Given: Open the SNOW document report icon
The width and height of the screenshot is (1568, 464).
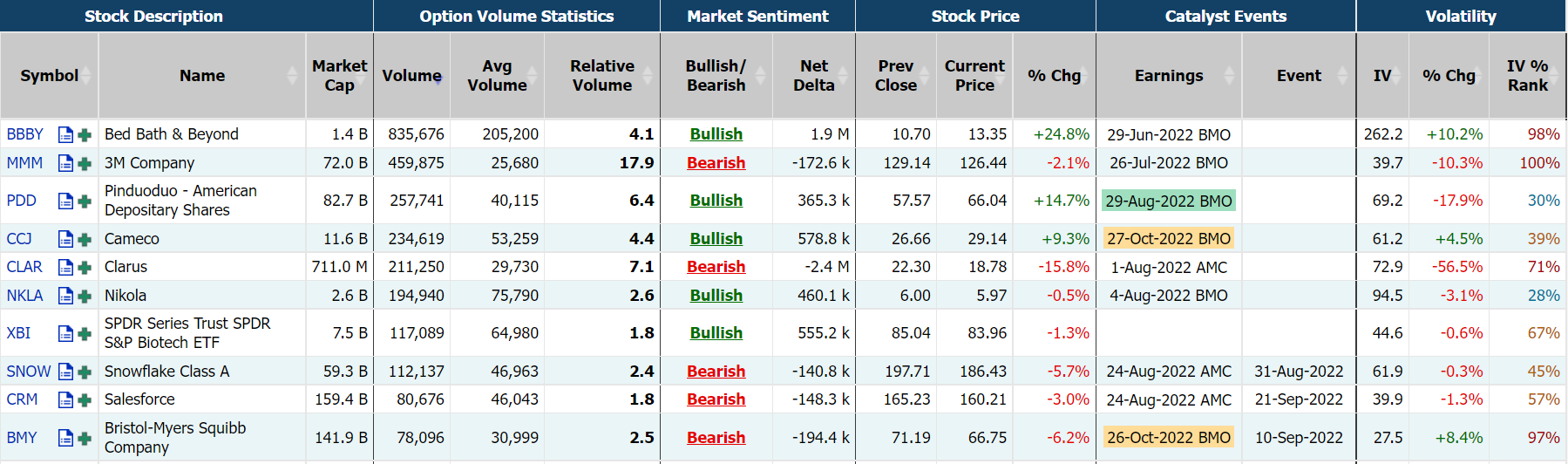Looking at the screenshot, I should (65, 372).
